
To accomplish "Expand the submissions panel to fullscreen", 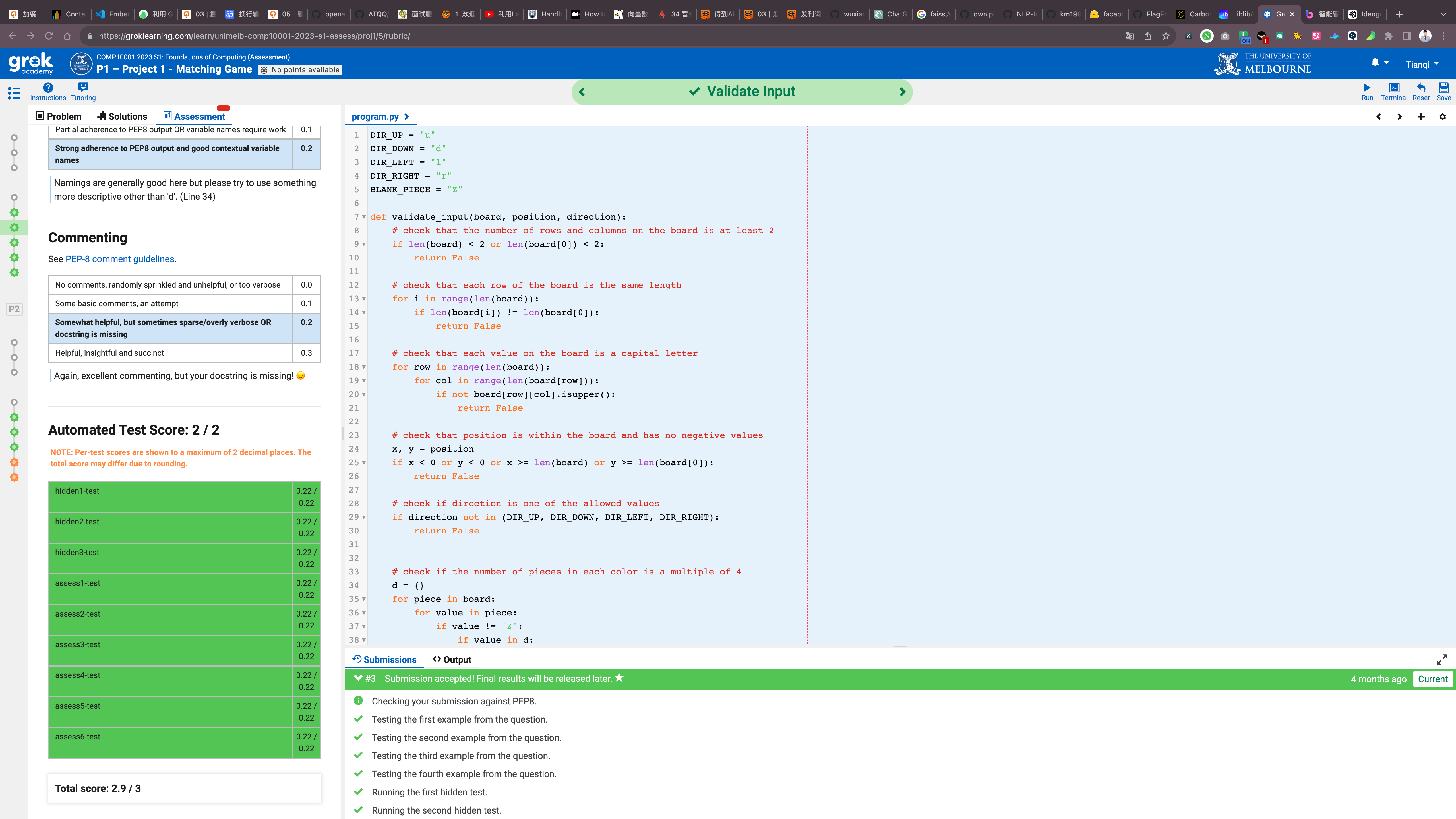I will [x=1442, y=660].
